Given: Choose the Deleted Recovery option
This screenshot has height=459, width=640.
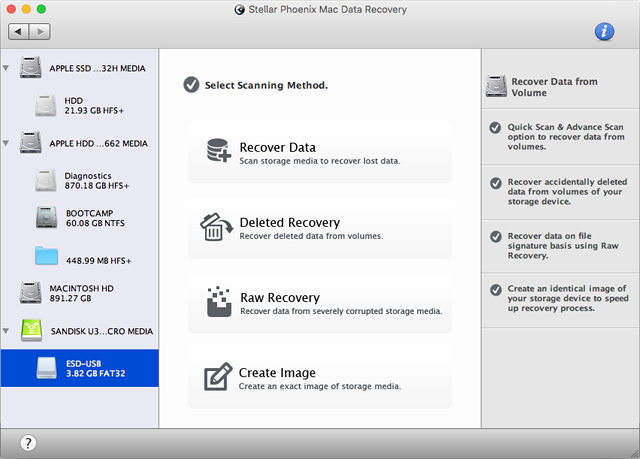Looking at the screenshot, I should 319,228.
